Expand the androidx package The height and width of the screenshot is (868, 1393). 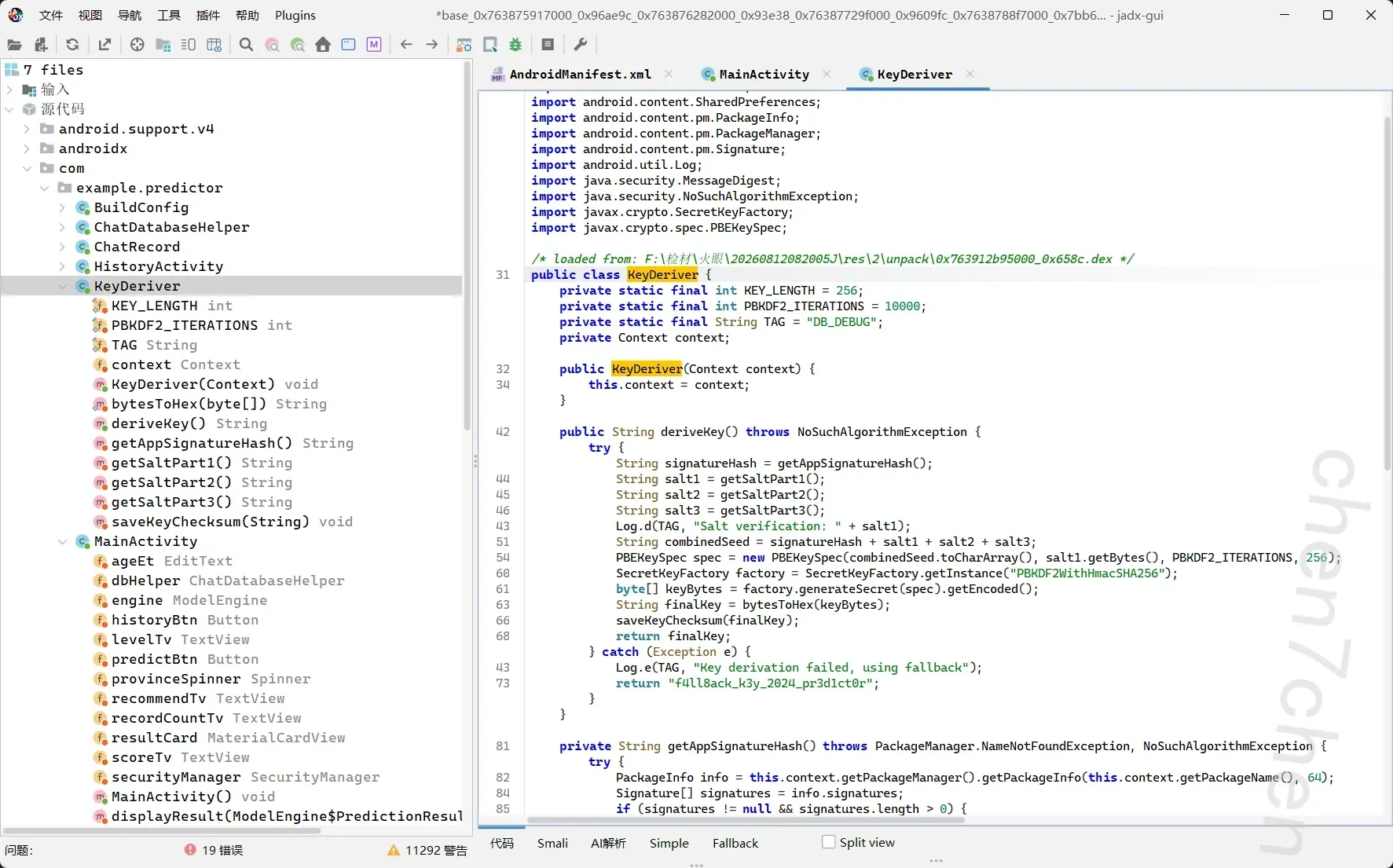pyautogui.click(x=27, y=148)
